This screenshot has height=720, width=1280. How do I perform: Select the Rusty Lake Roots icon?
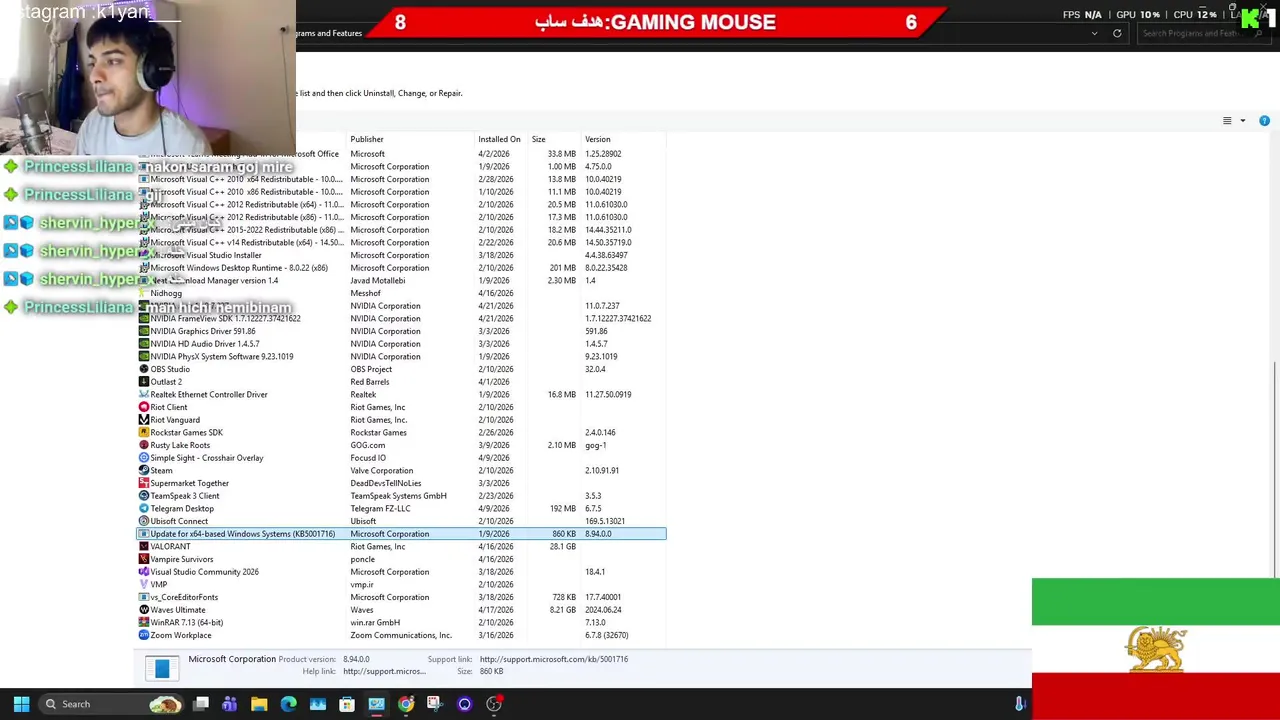coord(144,445)
